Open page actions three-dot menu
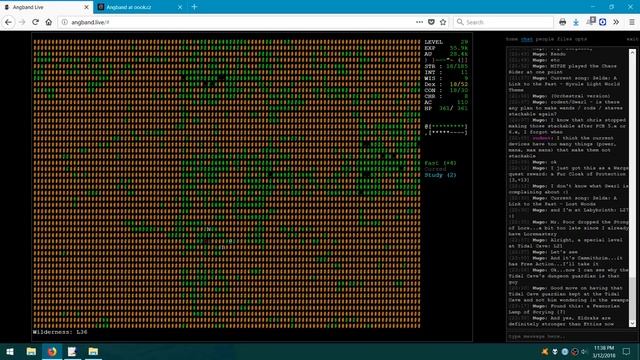This screenshot has height=360, width=640. point(419,22)
